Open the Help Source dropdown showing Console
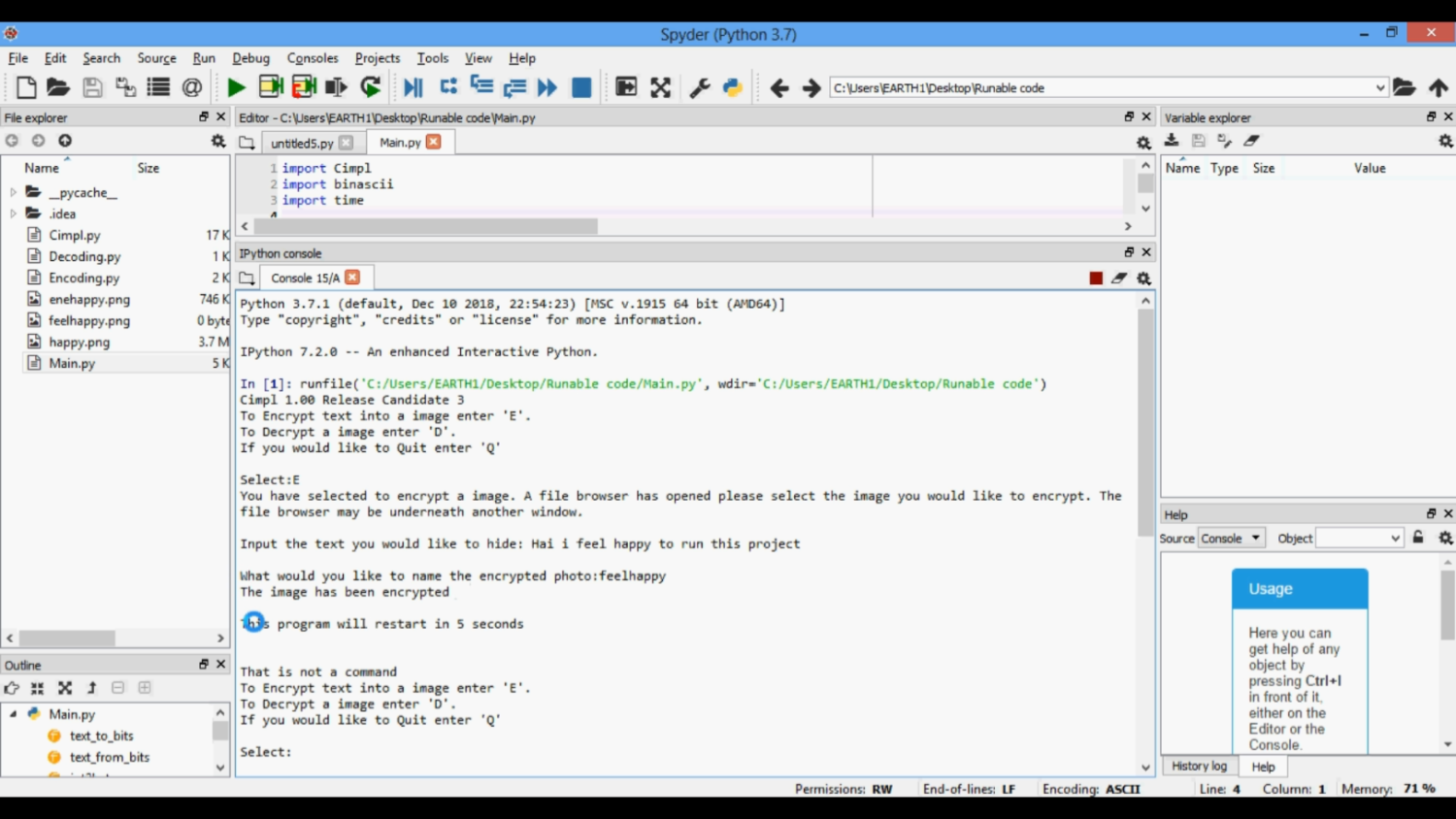This screenshot has height=819, width=1456. point(1231,538)
